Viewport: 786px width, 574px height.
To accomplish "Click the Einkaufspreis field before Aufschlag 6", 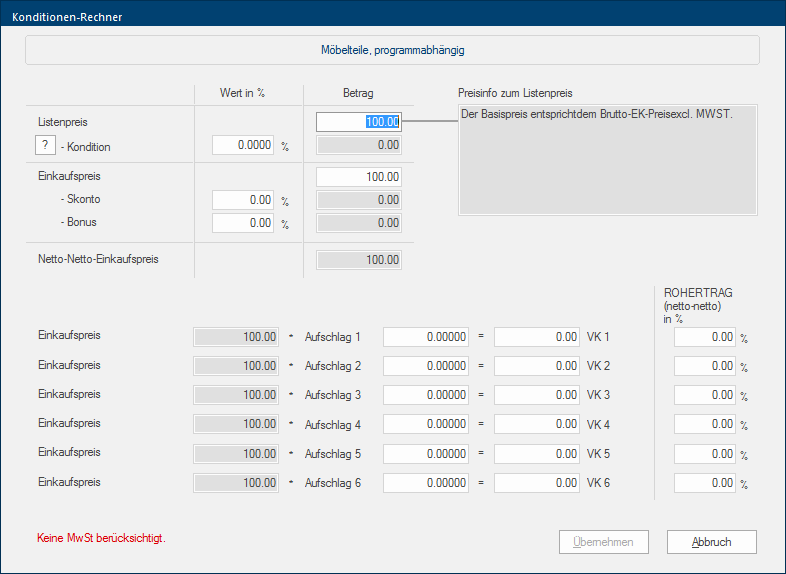I will click(x=236, y=483).
